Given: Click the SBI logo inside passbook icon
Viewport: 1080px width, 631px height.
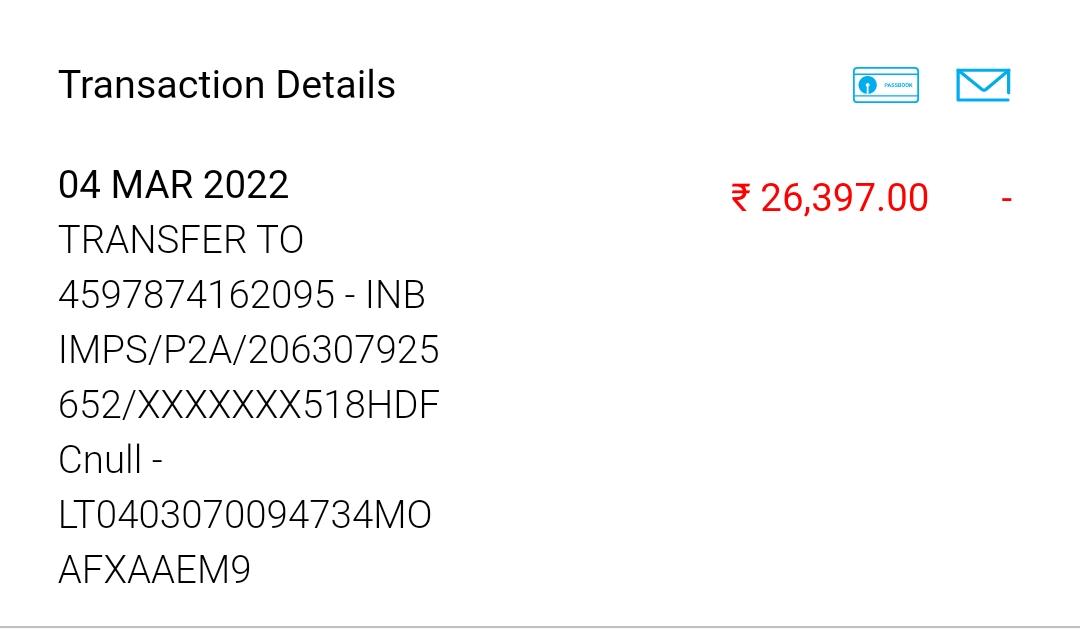Looking at the screenshot, I should click(x=868, y=86).
